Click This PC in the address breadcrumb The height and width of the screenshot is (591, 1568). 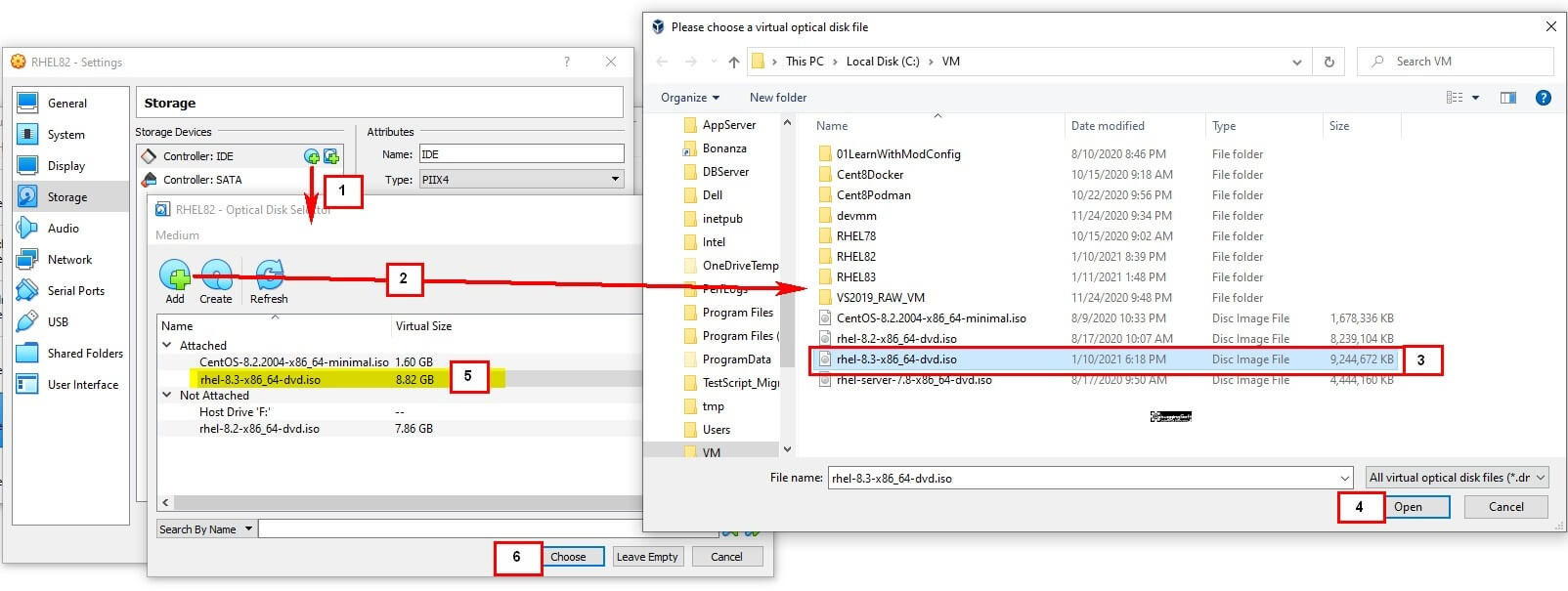[805, 62]
